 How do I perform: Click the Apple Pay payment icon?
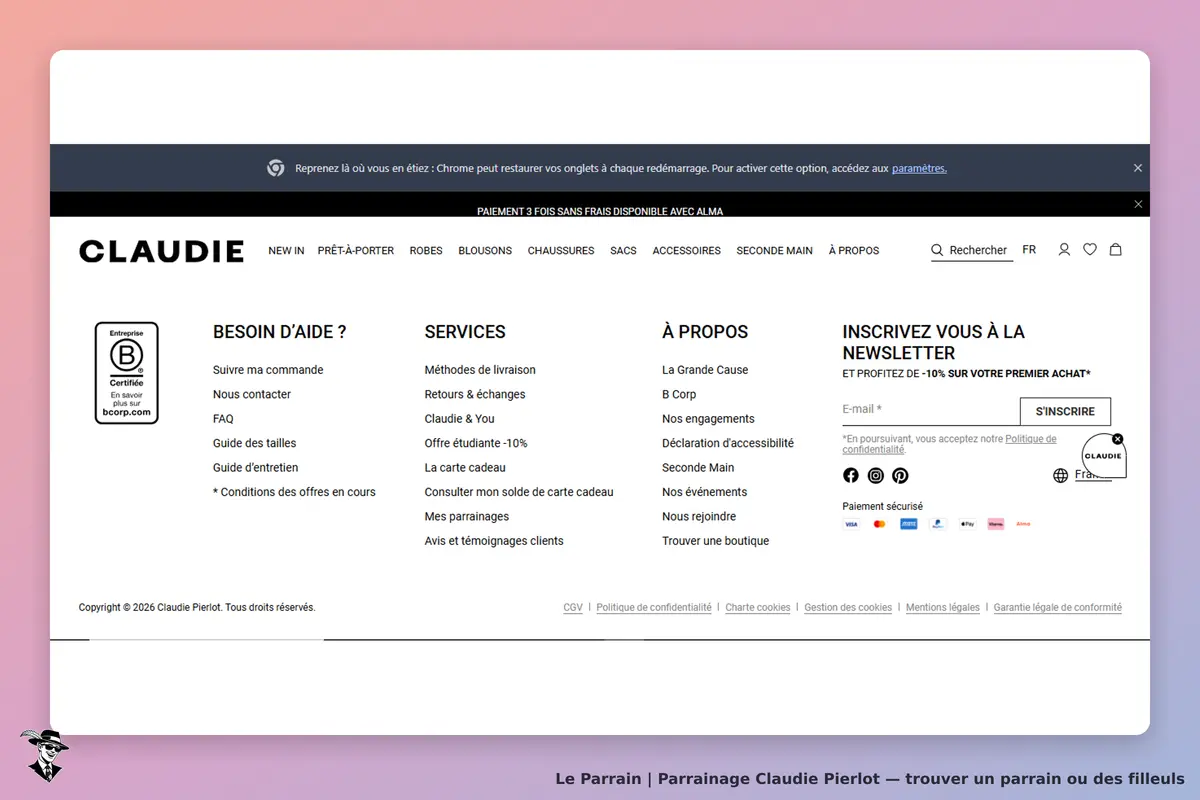967,524
